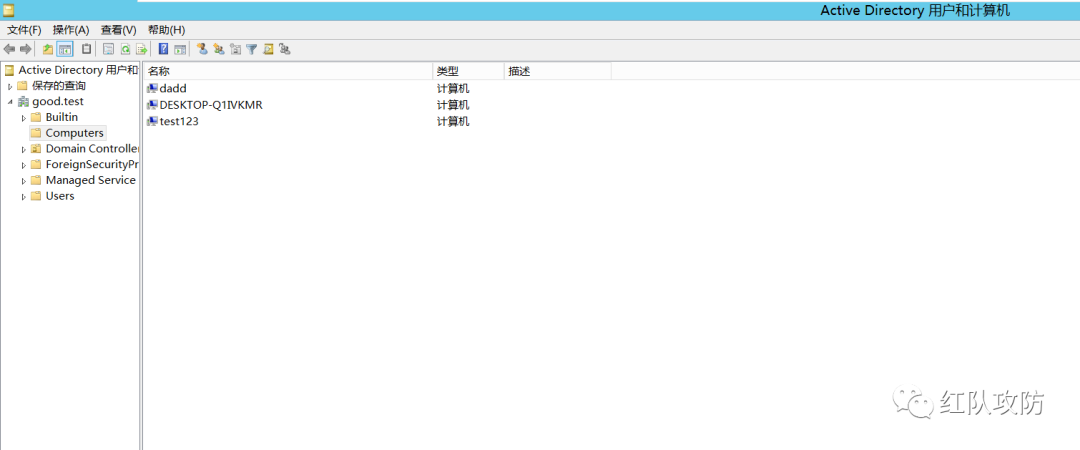Expand the Users node arrow
The height and width of the screenshot is (450, 1080).
click(23, 196)
